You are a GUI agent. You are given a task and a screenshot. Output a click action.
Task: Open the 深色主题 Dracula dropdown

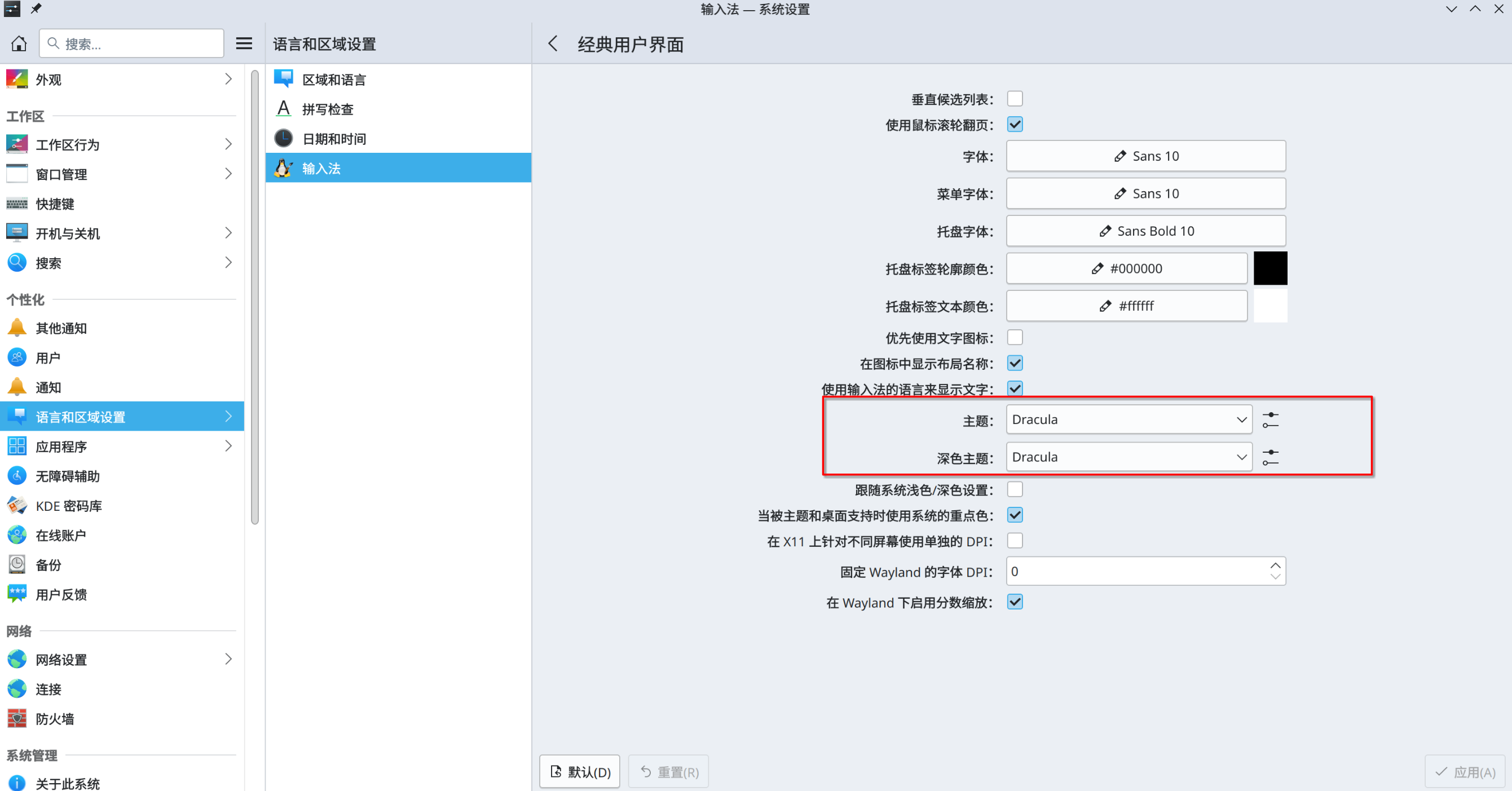coord(1129,457)
